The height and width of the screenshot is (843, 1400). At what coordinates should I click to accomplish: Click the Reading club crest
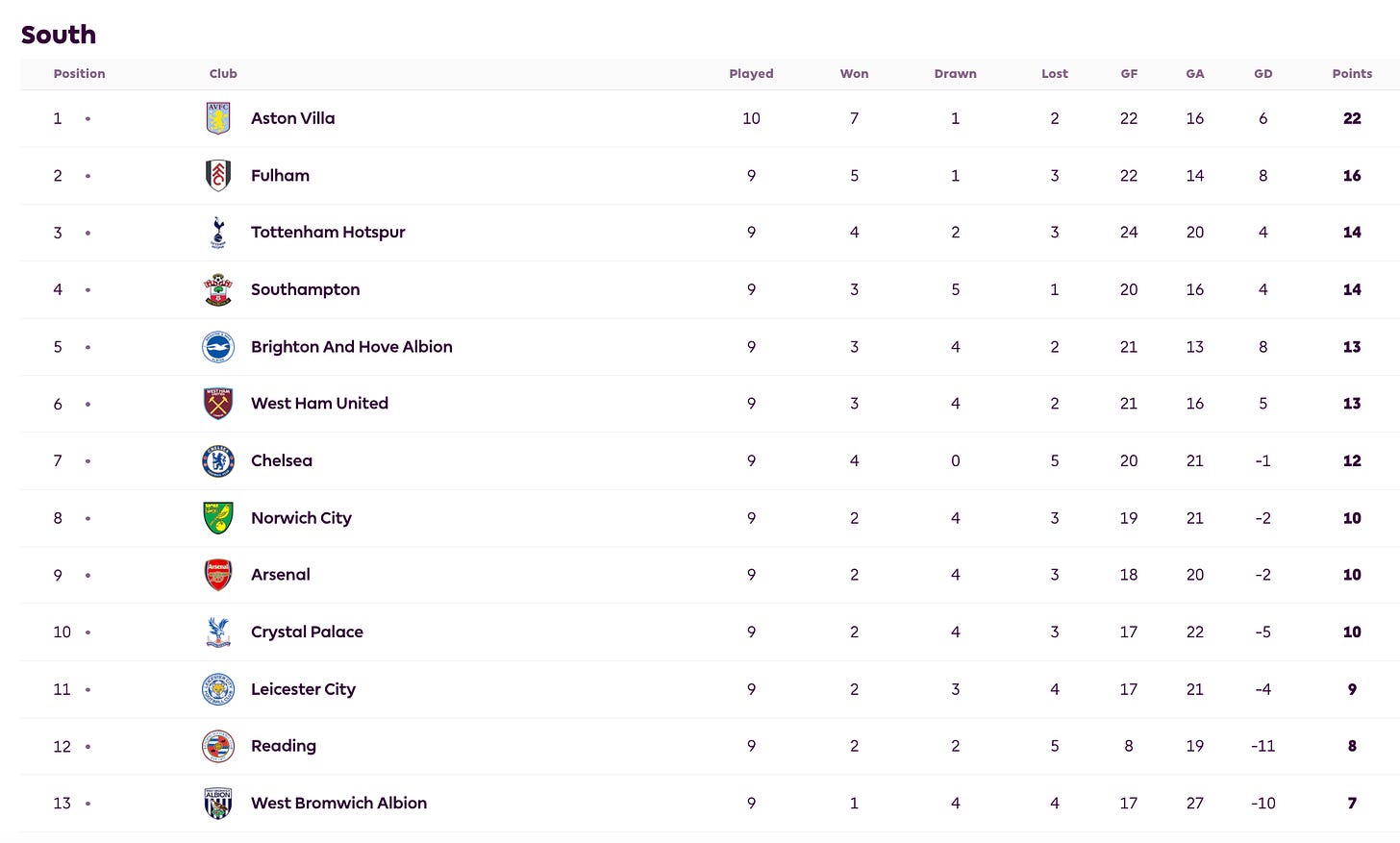[218, 746]
